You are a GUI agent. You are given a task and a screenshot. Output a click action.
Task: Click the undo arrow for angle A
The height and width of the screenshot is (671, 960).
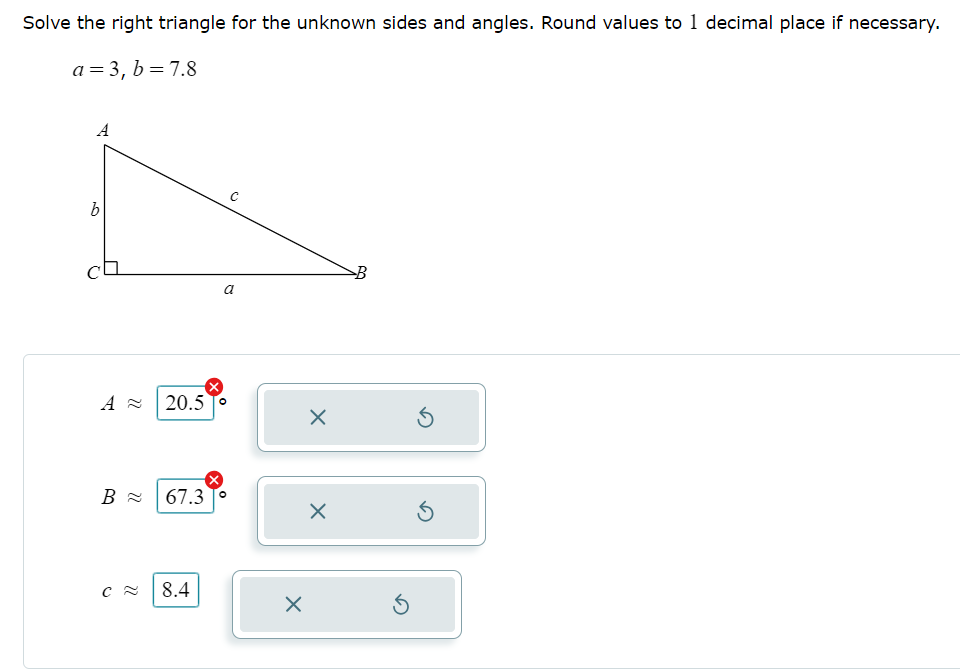[425, 418]
